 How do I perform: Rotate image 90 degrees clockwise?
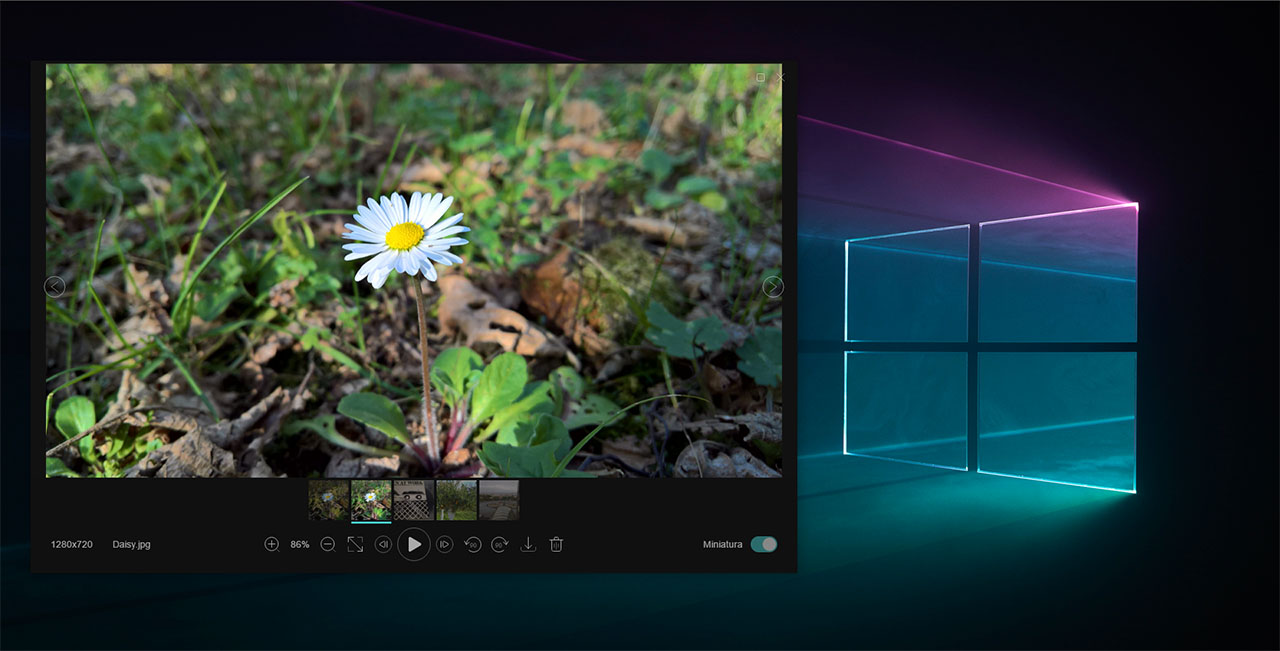(500, 544)
